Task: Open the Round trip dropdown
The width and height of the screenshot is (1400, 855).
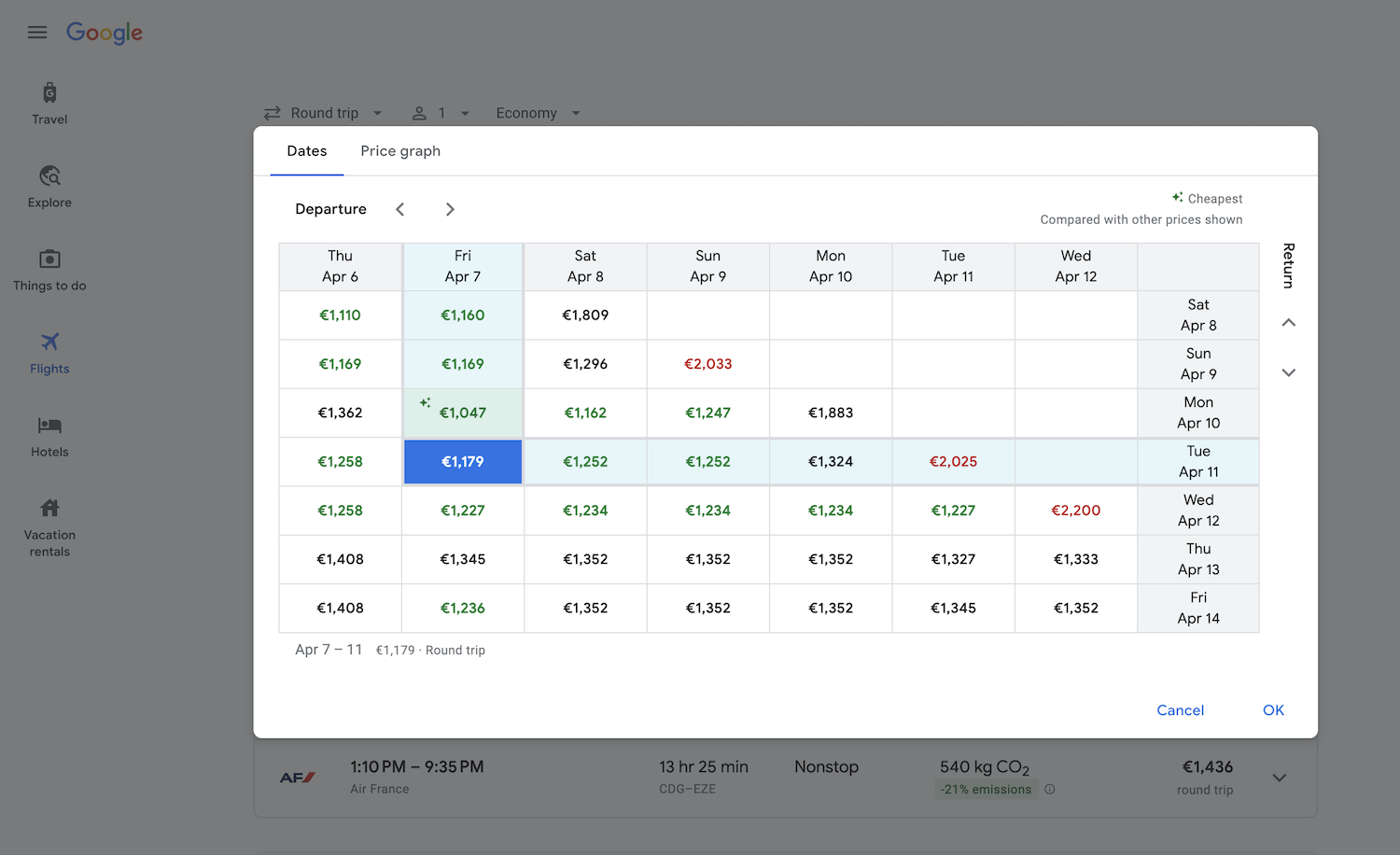Action: 324,113
